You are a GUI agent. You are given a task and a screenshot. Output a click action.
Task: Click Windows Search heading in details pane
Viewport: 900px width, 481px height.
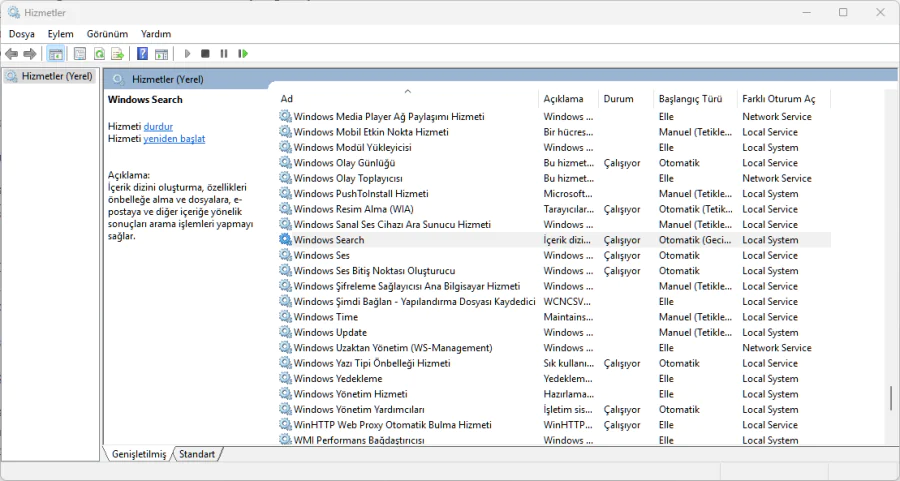pos(145,99)
